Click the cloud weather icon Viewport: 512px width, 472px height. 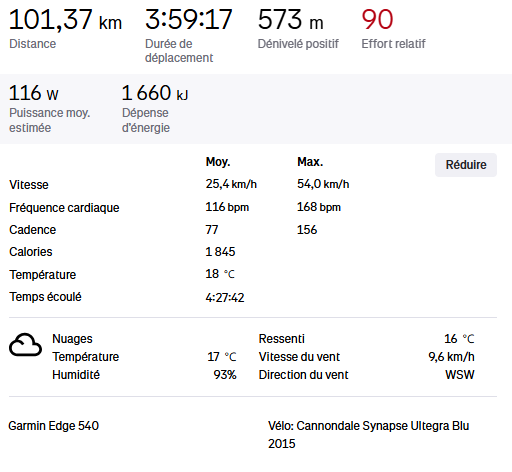[25, 345]
